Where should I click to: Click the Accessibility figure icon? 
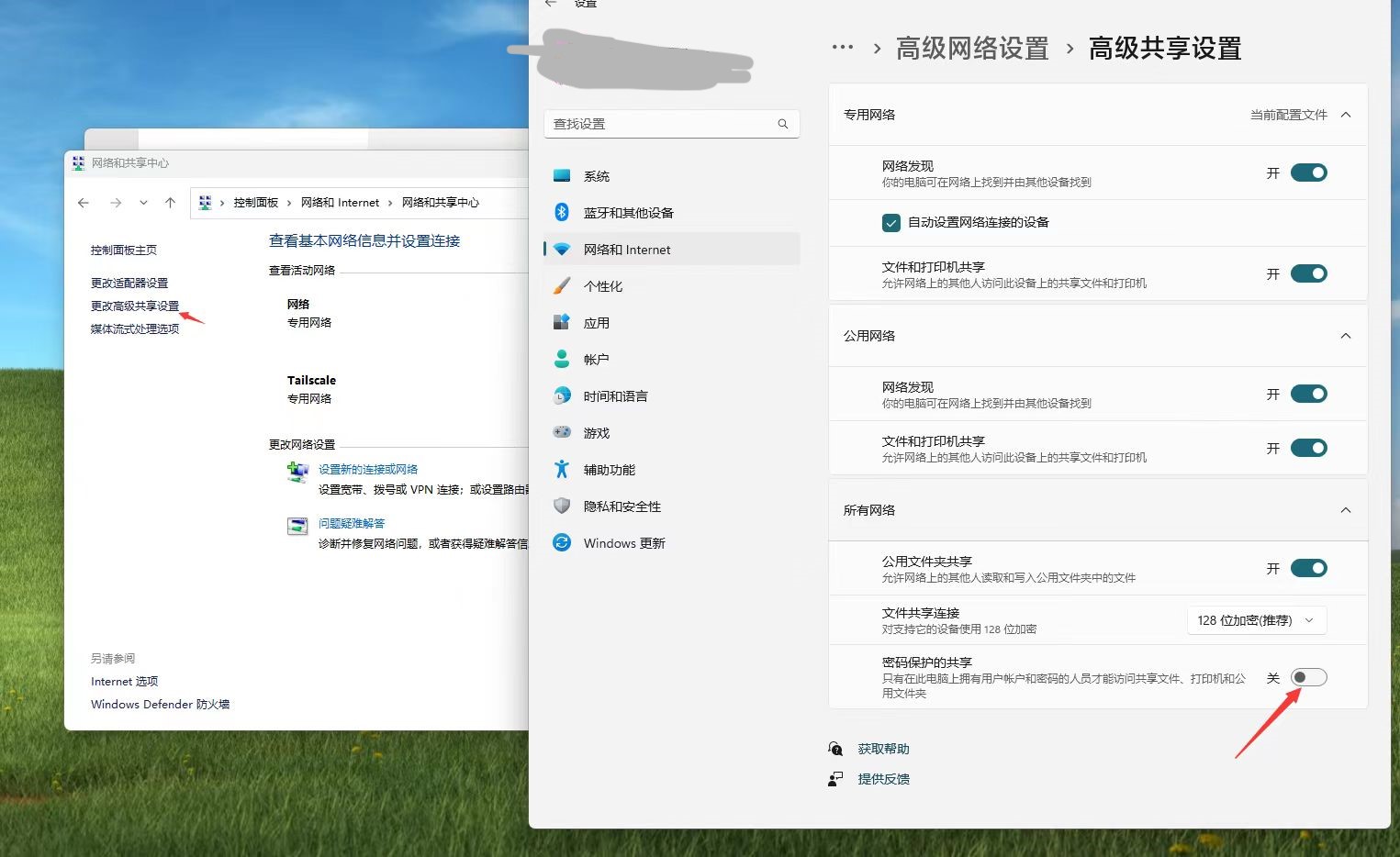pos(562,469)
